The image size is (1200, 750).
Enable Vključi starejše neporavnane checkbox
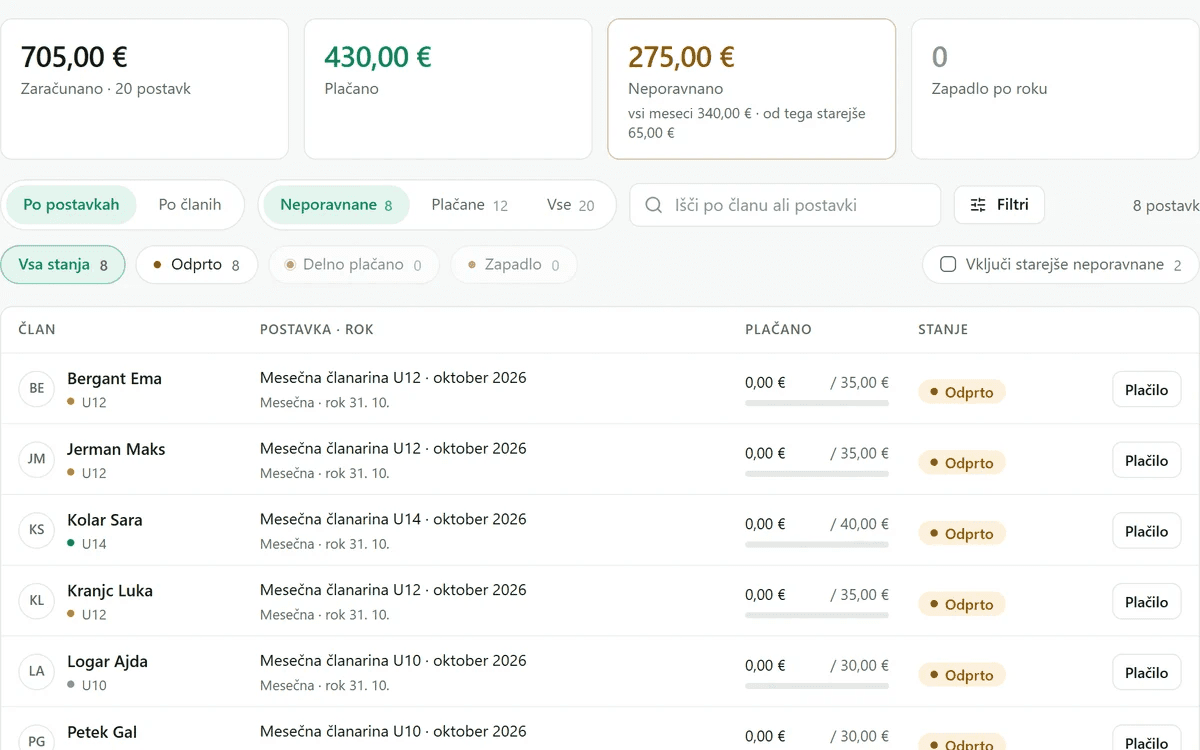(948, 265)
